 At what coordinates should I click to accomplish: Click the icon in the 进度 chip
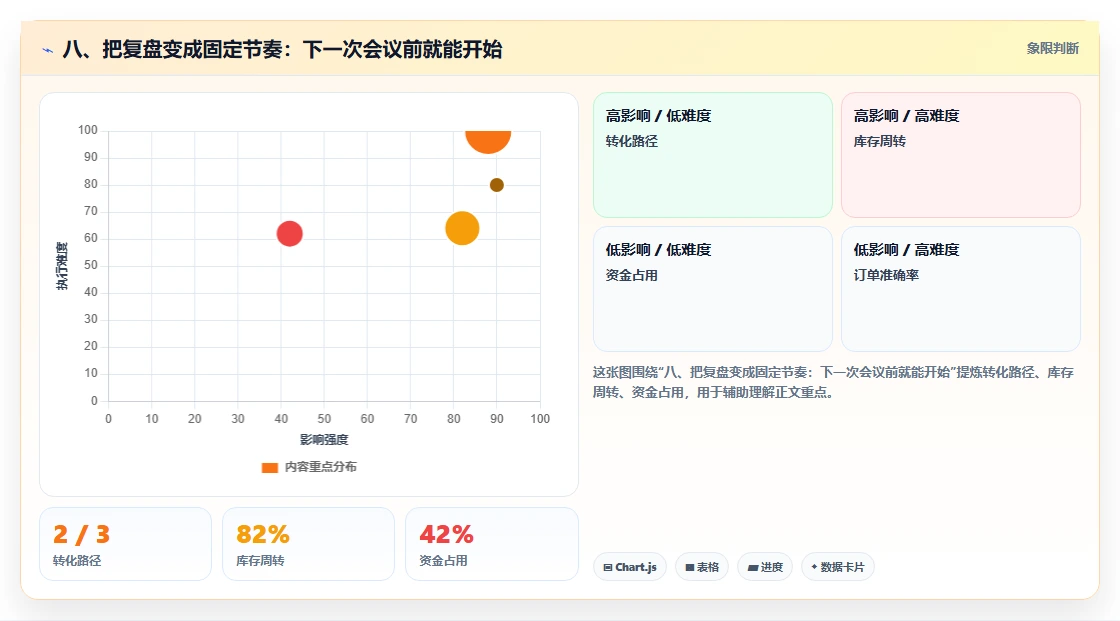tap(753, 567)
